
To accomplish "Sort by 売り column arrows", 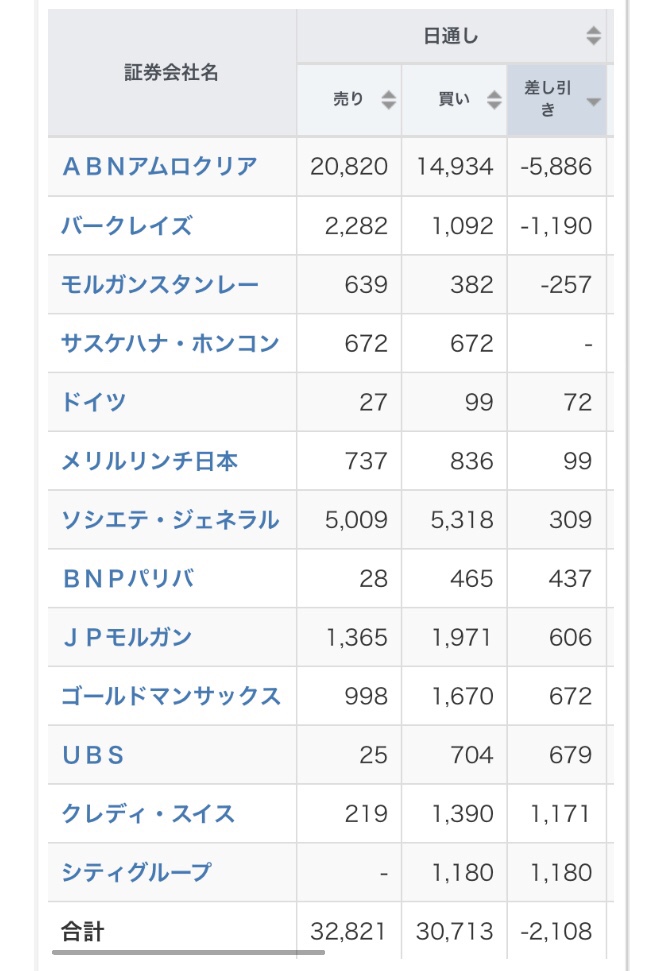I will click(x=388, y=100).
